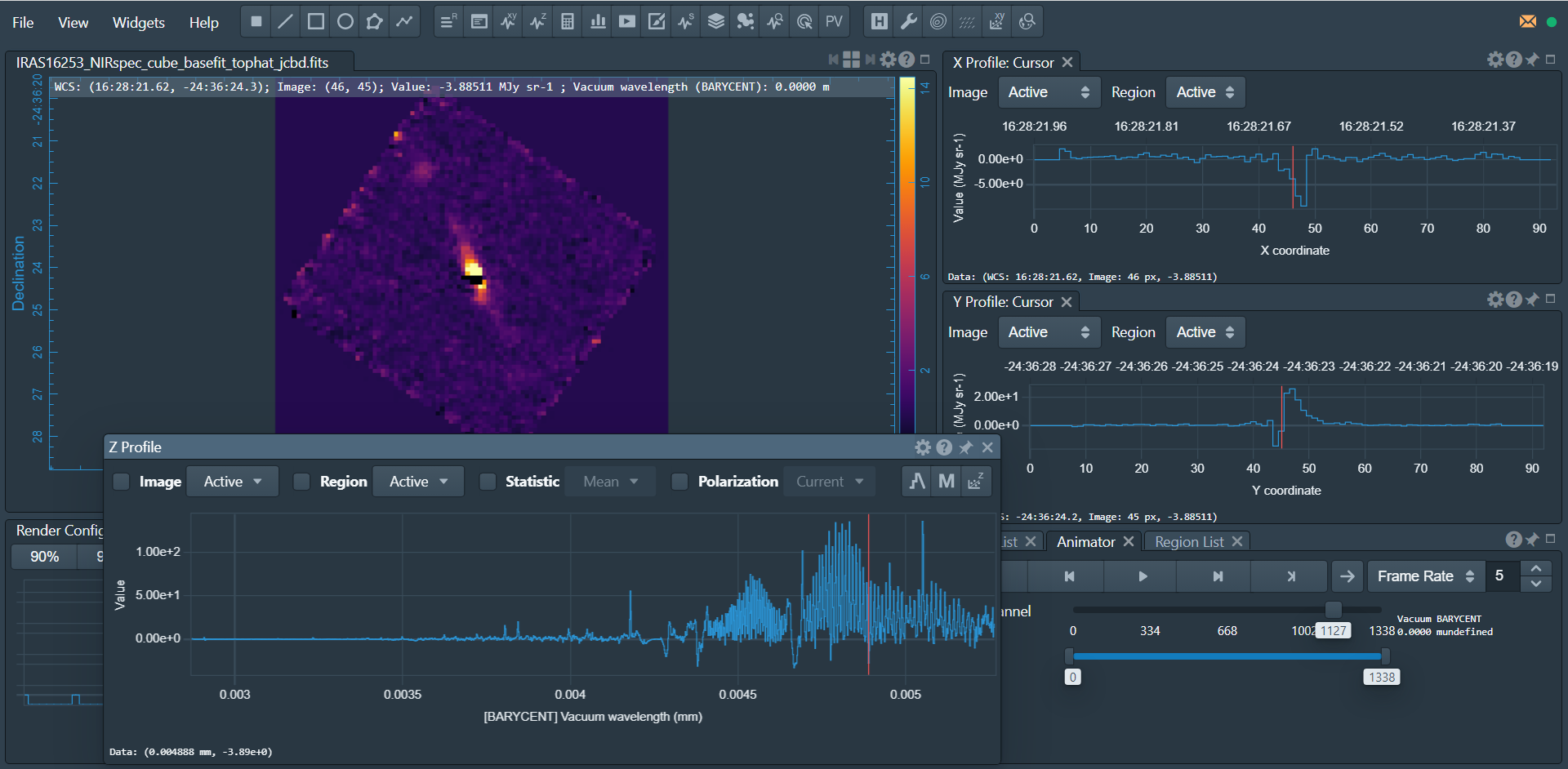The image size is (1568, 769).
Task: Pin the Z Profile floating widget
Action: tap(966, 447)
